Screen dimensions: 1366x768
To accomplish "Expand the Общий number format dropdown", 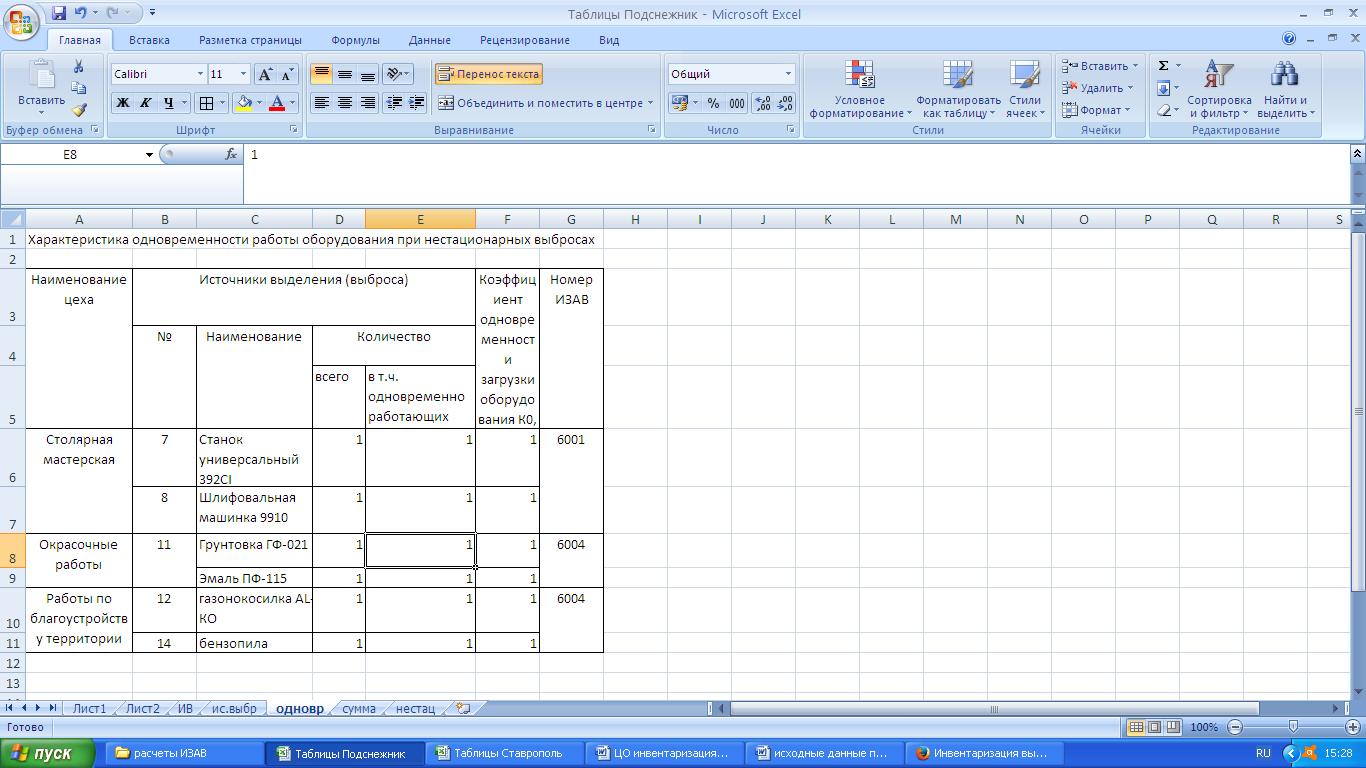I will (788, 74).
